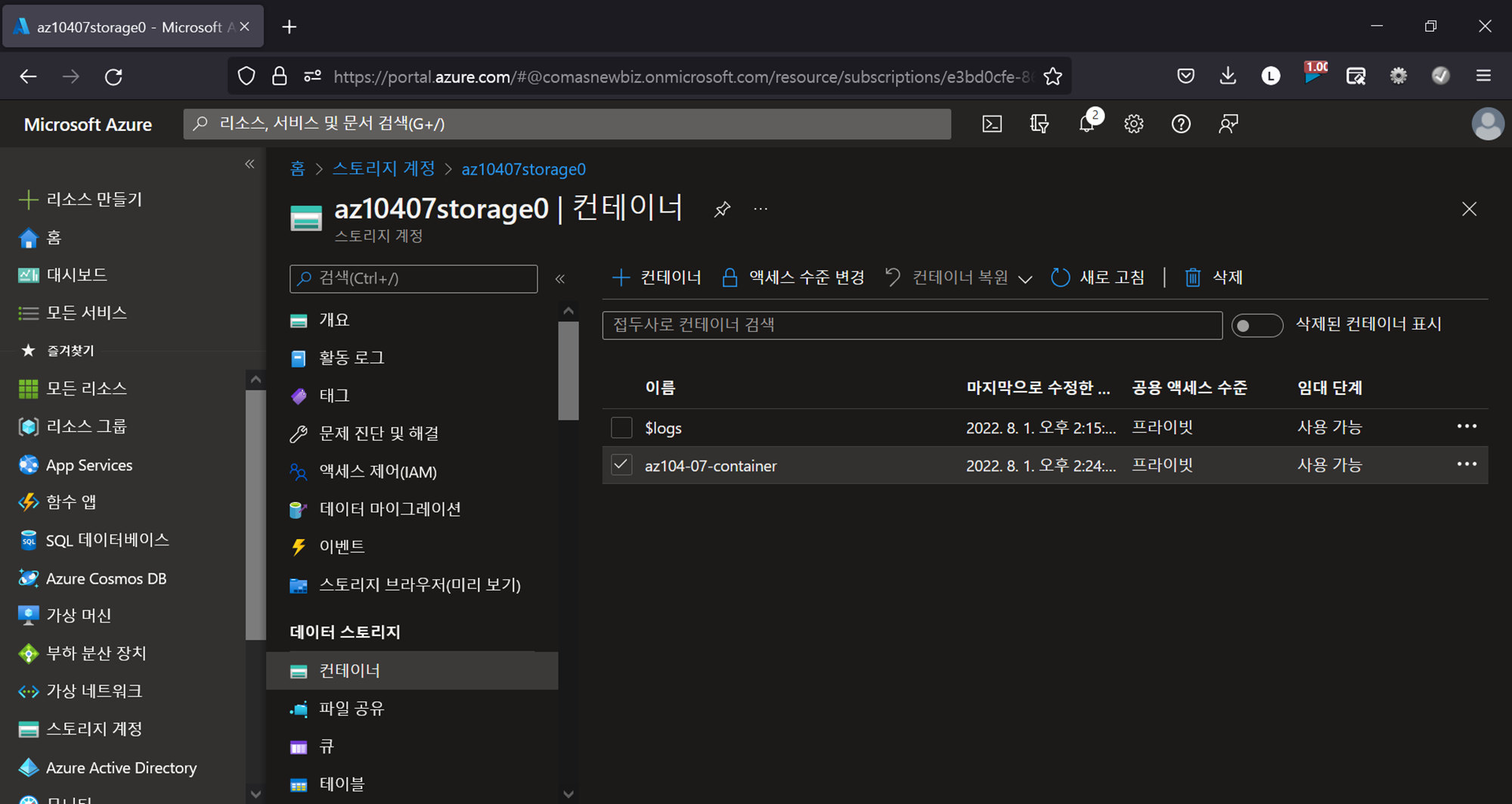This screenshot has width=1512, height=804.
Task: Uncheck the az104-07-container checkbox
Action: 621,464
